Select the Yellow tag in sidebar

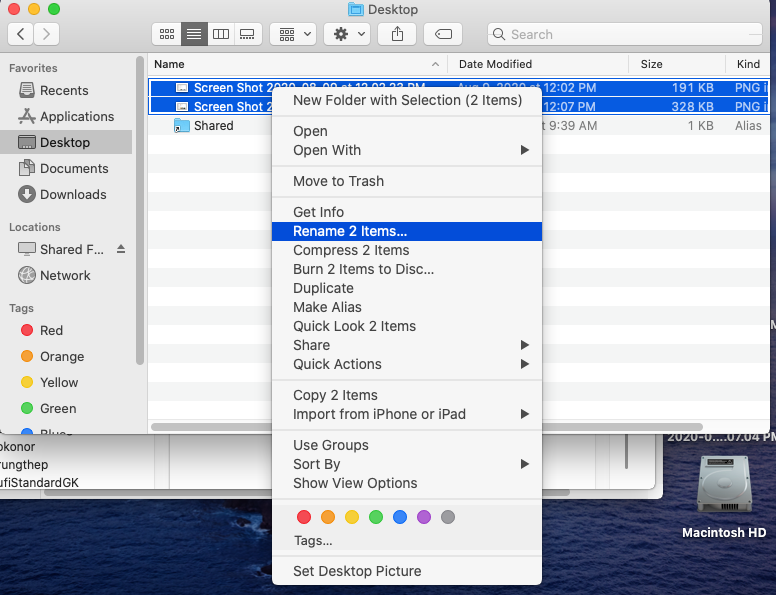[x=66, y=382]
